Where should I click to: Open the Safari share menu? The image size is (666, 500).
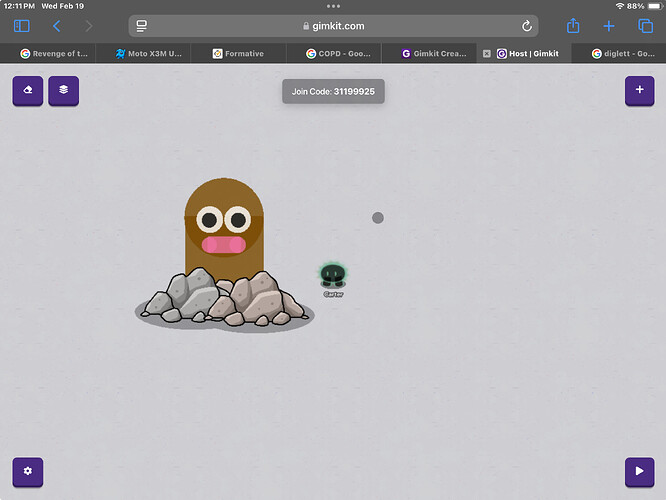573,26
